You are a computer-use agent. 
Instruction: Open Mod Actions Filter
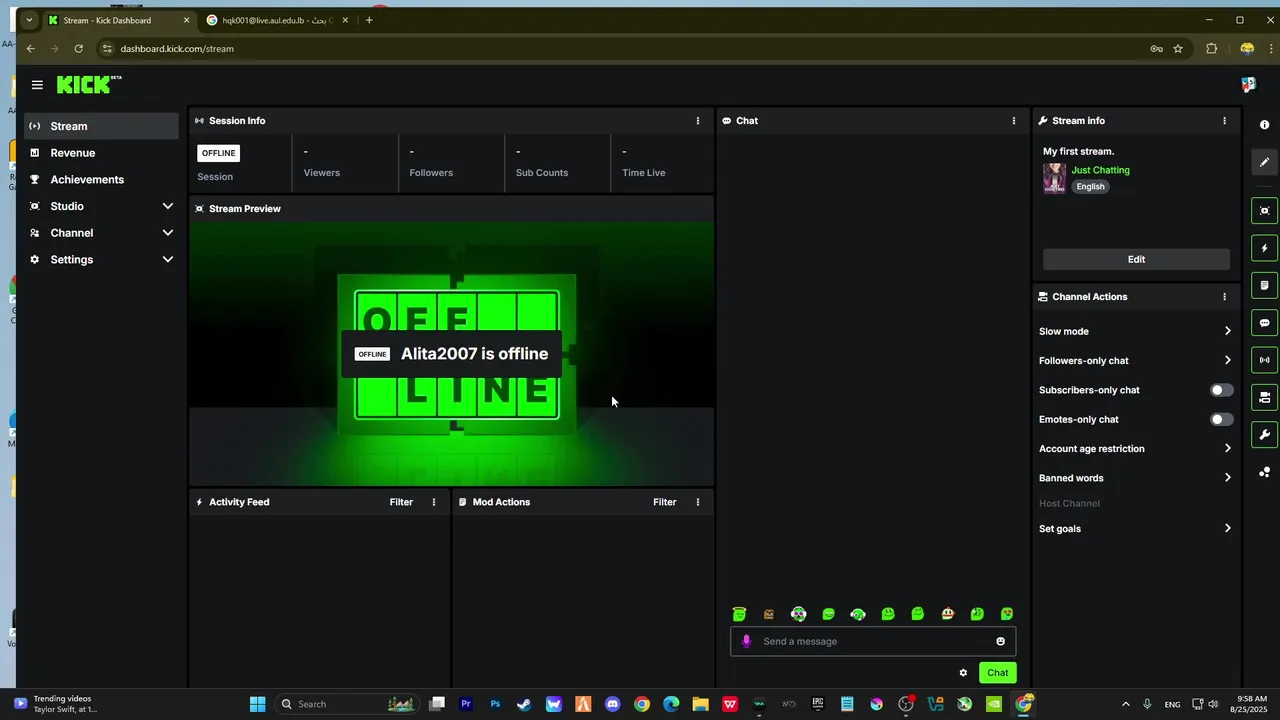[665, 502]
